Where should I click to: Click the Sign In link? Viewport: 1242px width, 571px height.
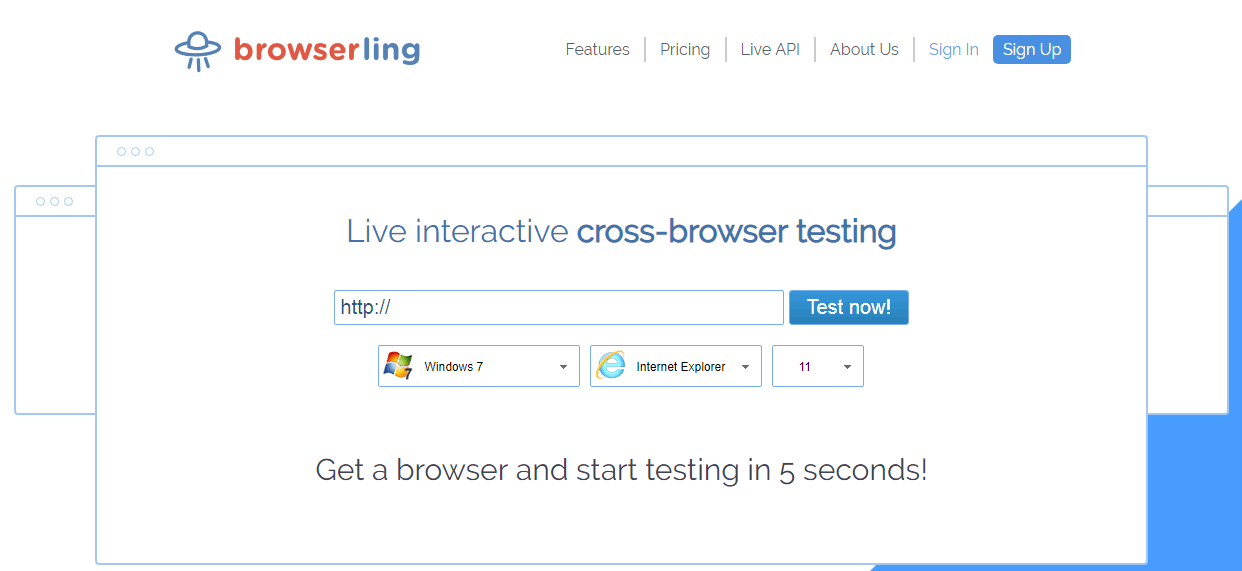click(x=953, y=49)
